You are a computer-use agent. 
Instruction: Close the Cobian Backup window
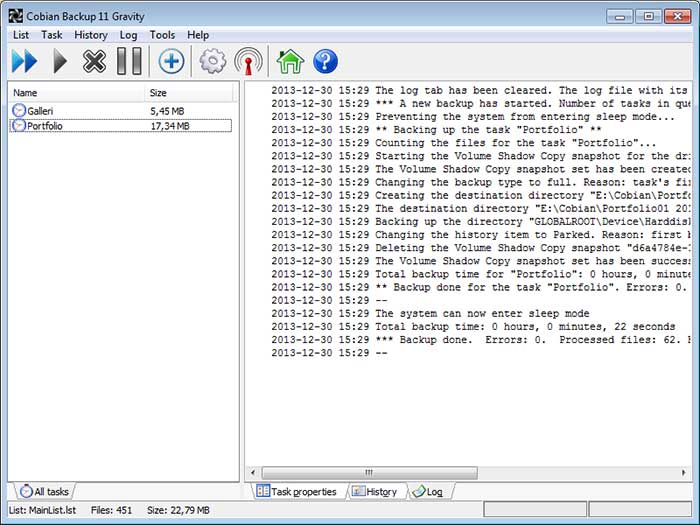click(678, 17)
